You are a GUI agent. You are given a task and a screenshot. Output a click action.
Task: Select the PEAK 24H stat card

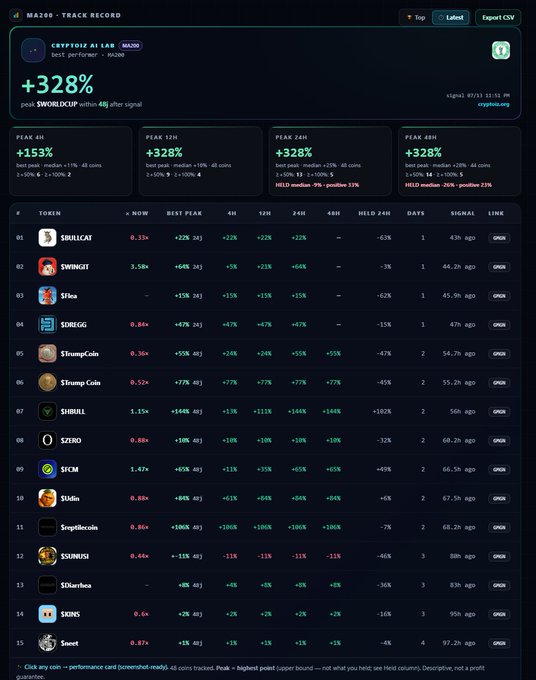click(330, 161)
